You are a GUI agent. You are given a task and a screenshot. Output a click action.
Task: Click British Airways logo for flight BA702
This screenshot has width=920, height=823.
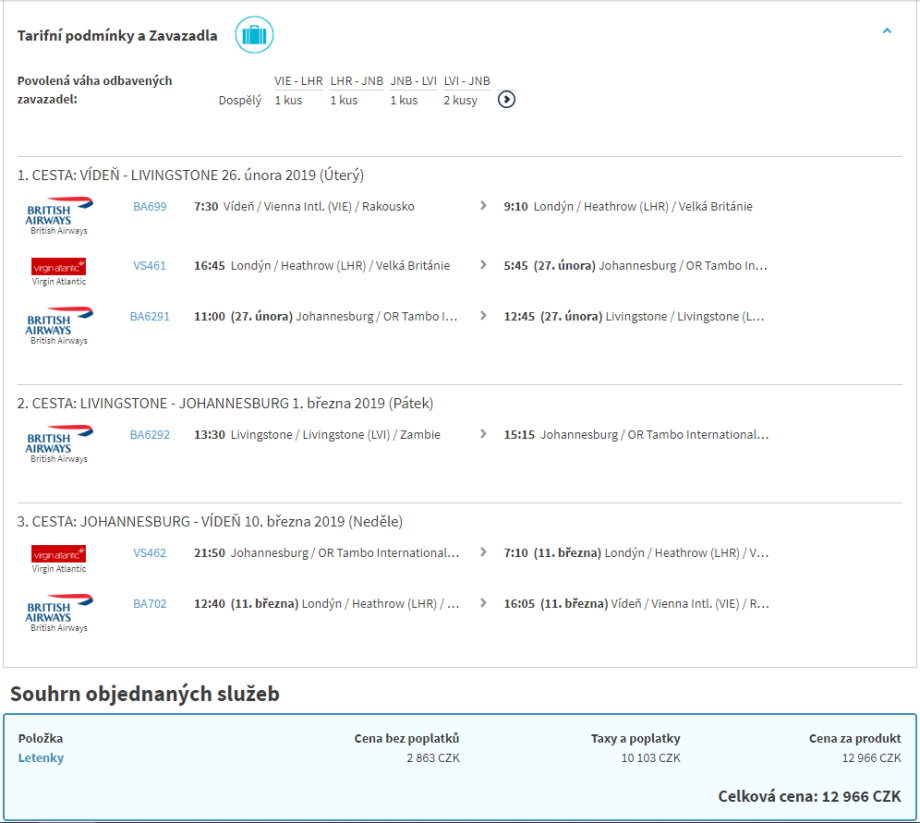pos(59,610)
